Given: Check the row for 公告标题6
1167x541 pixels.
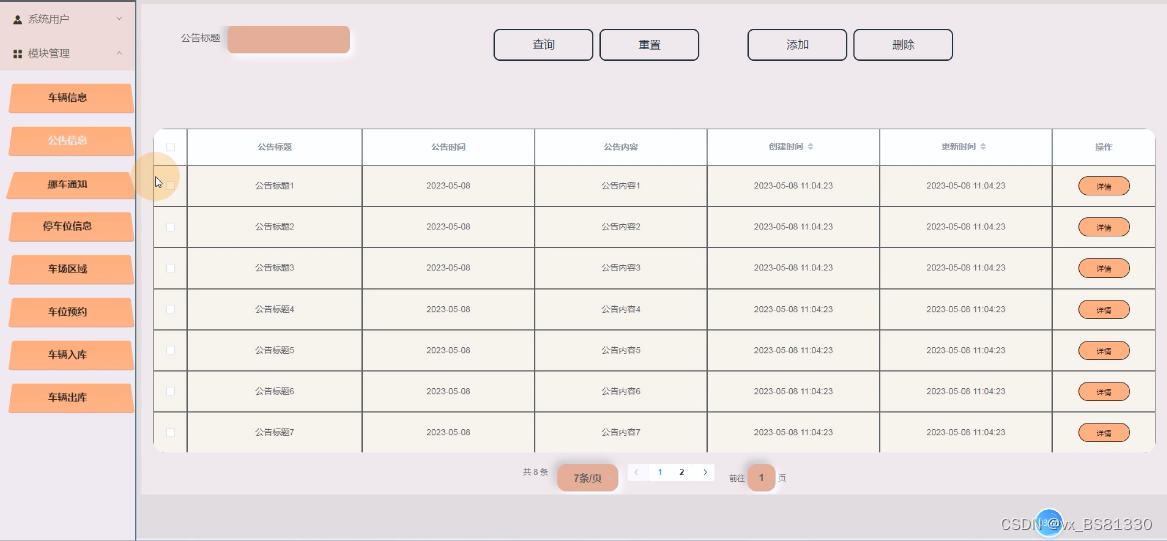Looking at the screenshot, I should click(x=170, y=391).
